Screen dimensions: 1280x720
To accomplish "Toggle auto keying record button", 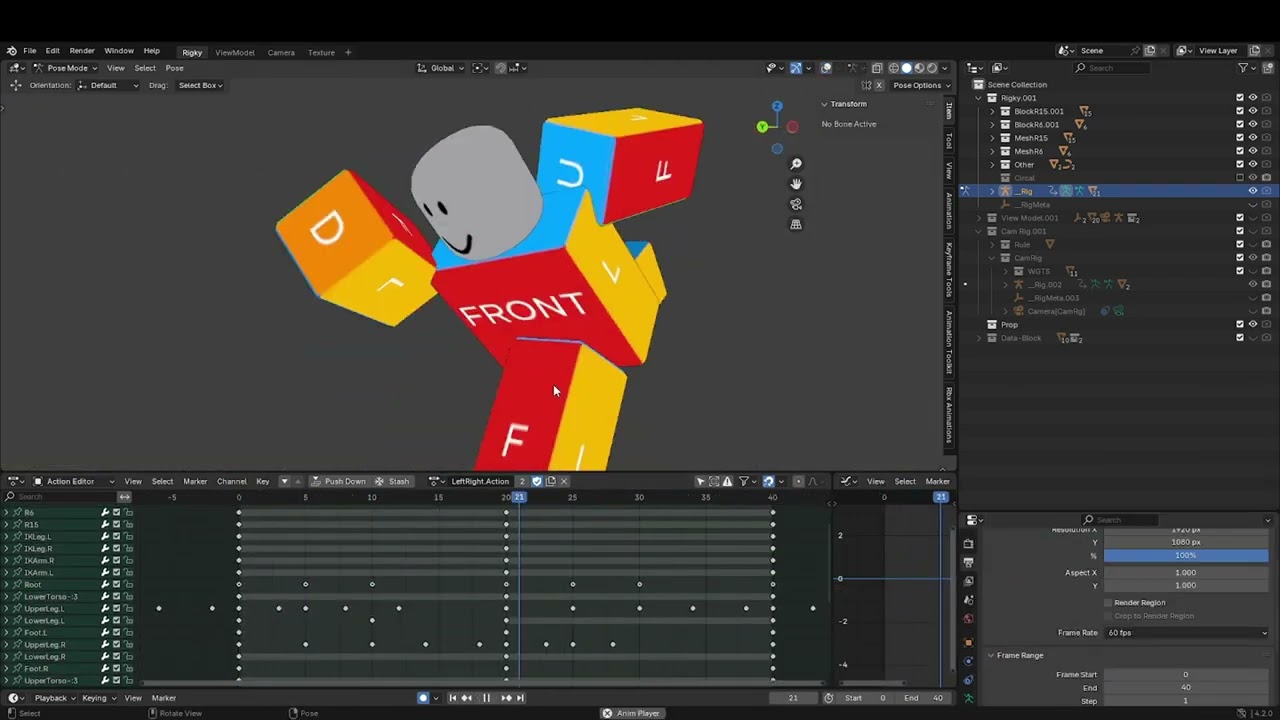I will (x=423, y=698).
